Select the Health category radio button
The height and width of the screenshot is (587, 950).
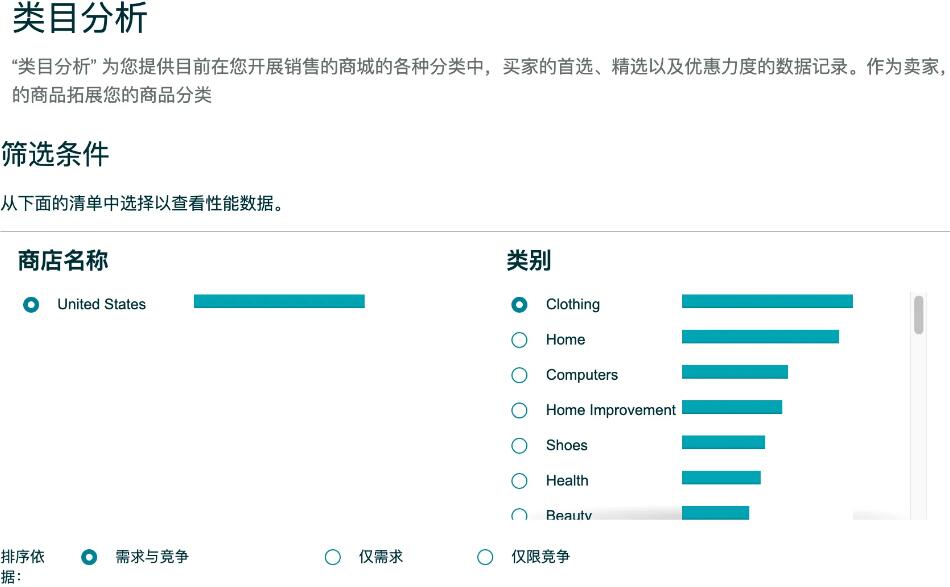coord(519,481)
